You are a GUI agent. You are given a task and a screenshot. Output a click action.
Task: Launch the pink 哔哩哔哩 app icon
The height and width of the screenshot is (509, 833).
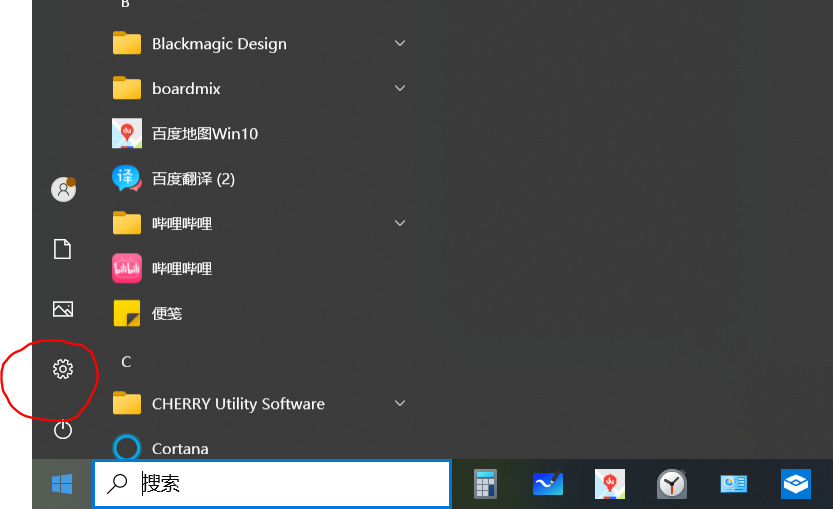pyautogui.click(x=127, y=268)
